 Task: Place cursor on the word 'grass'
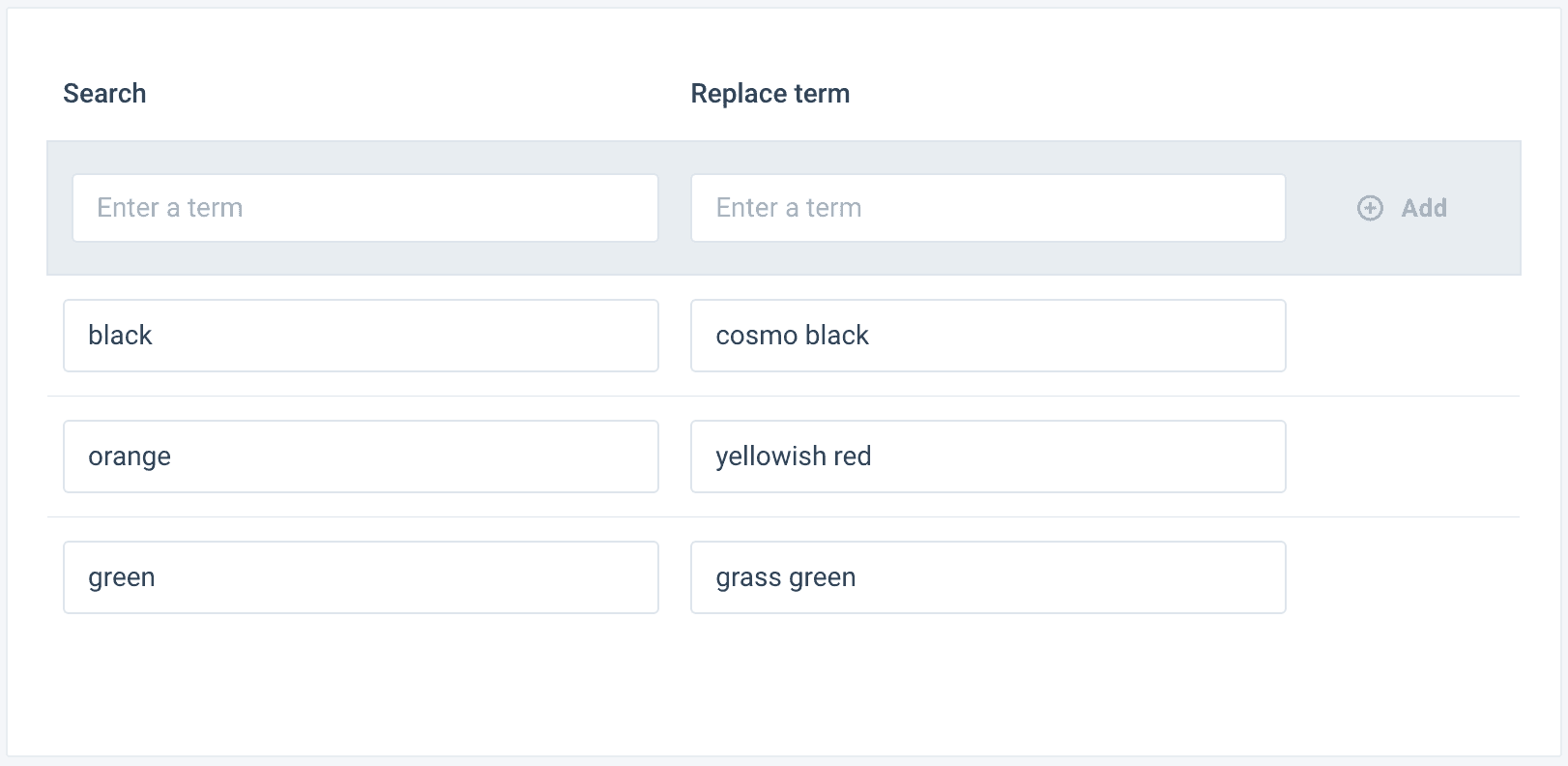748,577
